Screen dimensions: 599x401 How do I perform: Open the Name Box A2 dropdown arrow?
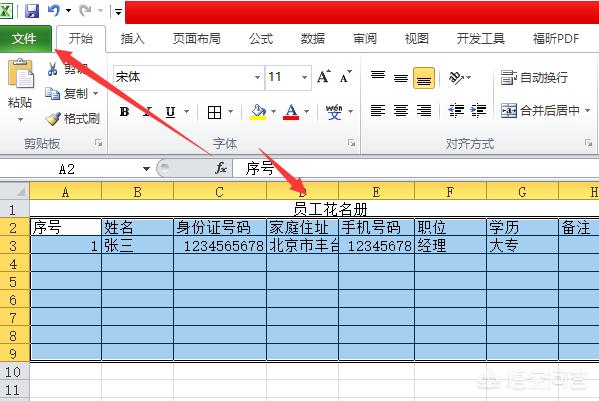(x=146, y=168)
